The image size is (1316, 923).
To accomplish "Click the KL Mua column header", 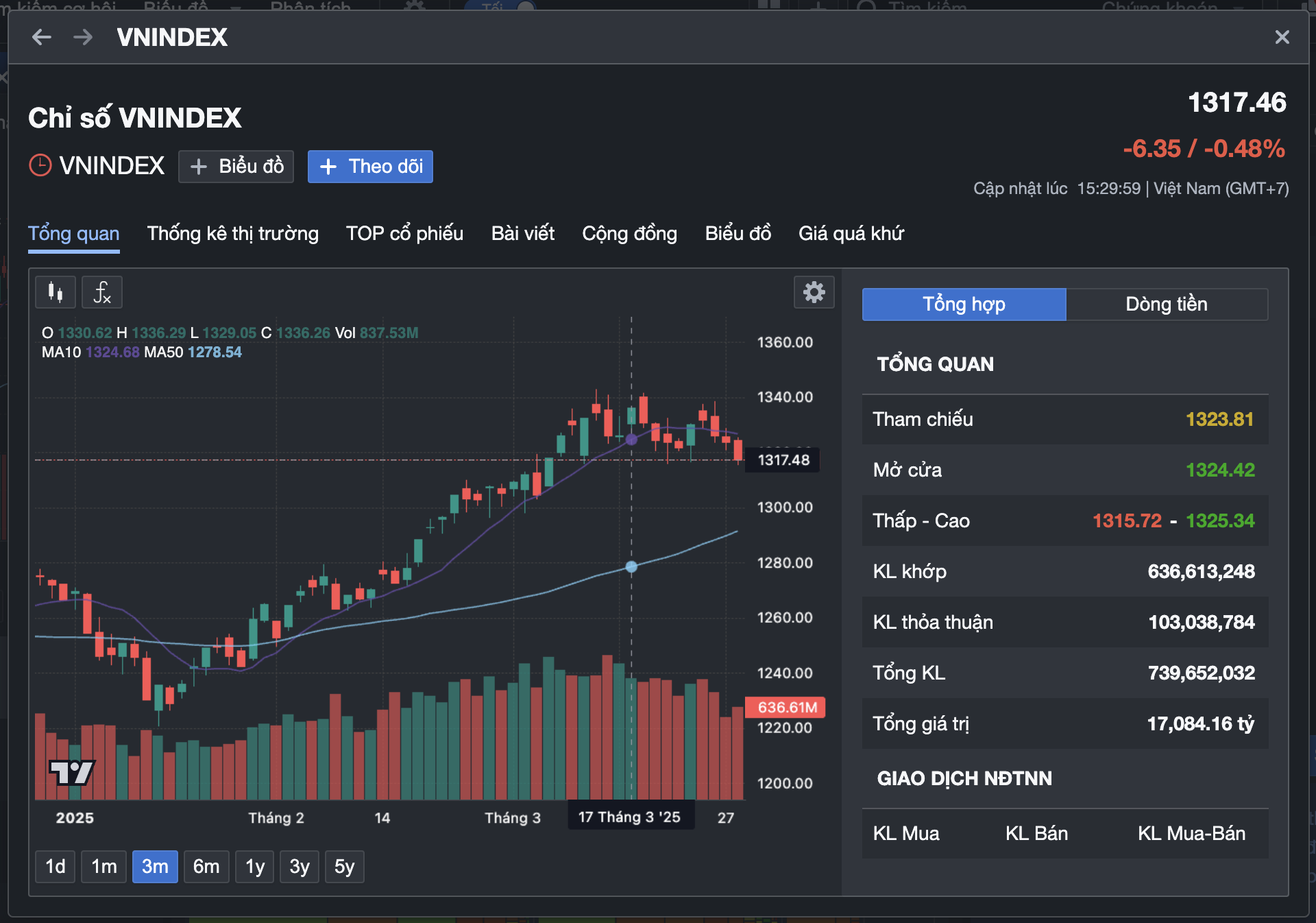I will point(906,834).
